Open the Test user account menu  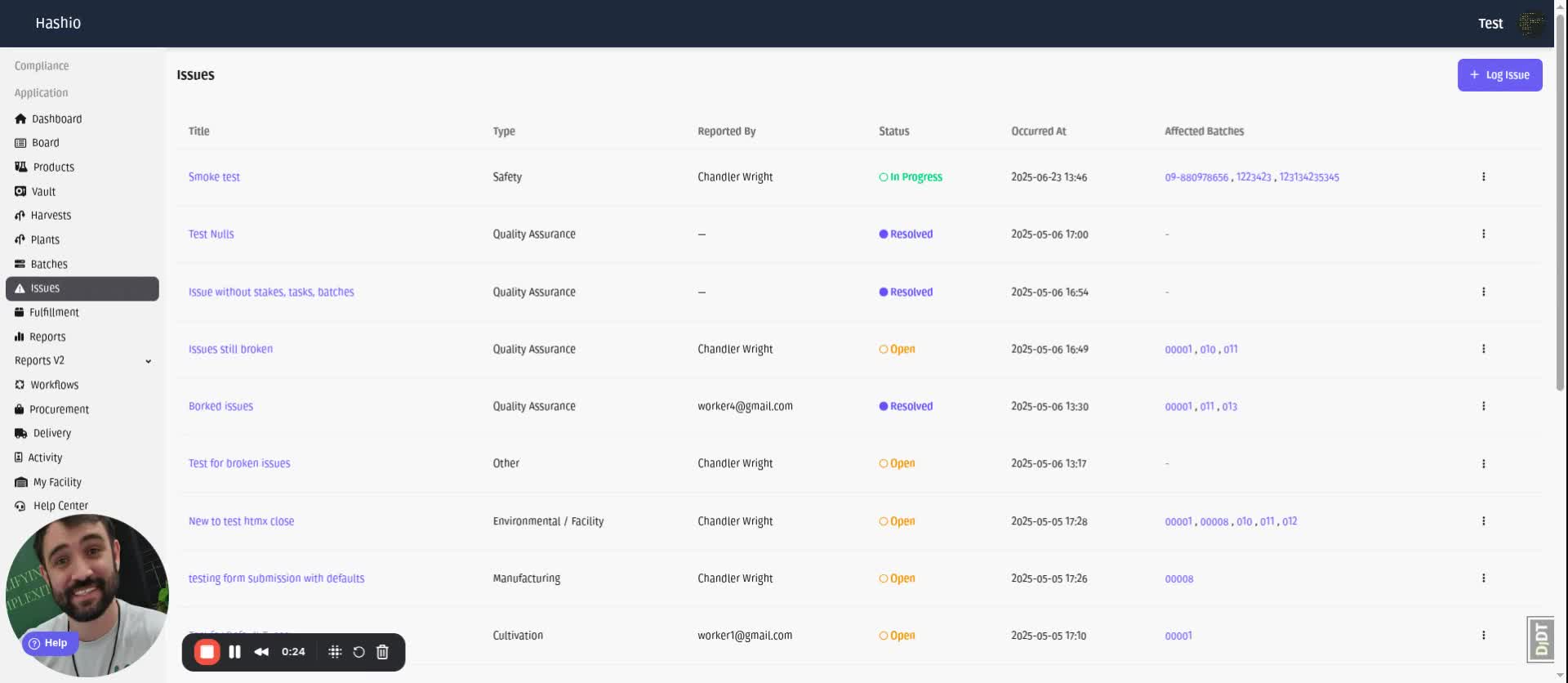click(x=1490, y=24)
